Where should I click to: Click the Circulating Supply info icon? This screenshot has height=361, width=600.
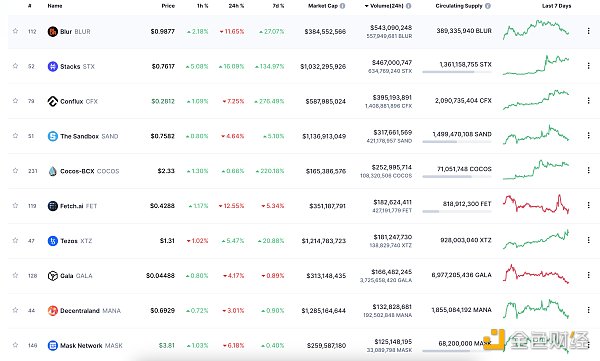tap(488, 6)
